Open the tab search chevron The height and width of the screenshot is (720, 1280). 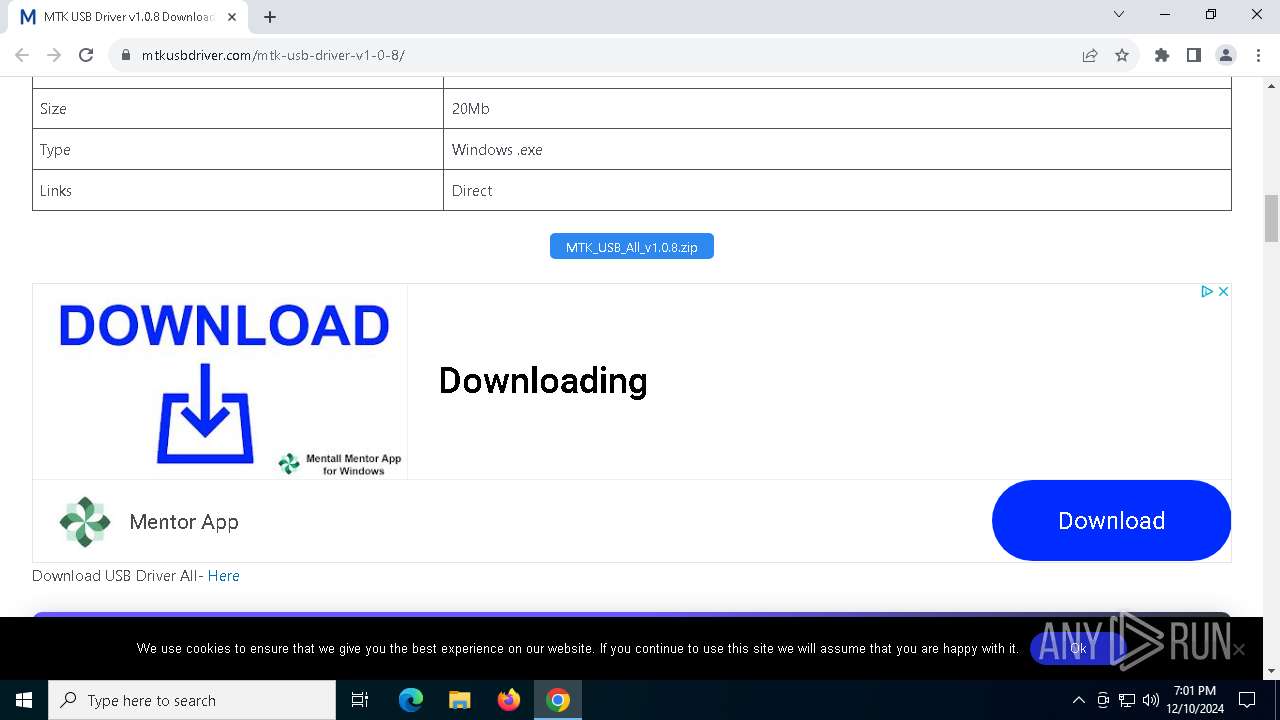coord(1119,15)
